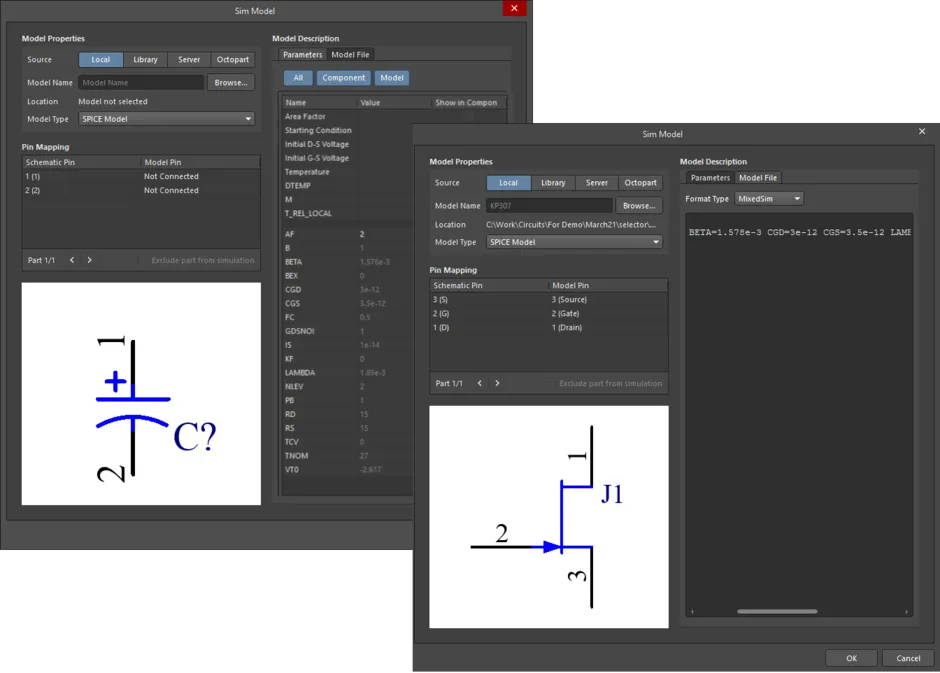The image size is (940, 673).
Task: Open the Format Type MixedSim dropdown
Action: point(769,199)
